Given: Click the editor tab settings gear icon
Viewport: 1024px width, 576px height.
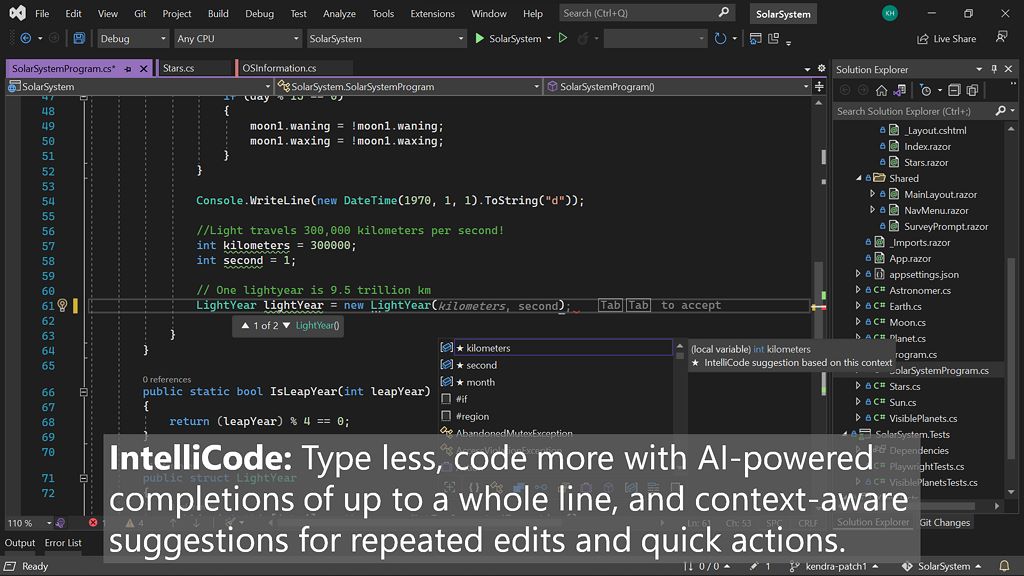Looking at the screenshot, I should click(822, 68).
